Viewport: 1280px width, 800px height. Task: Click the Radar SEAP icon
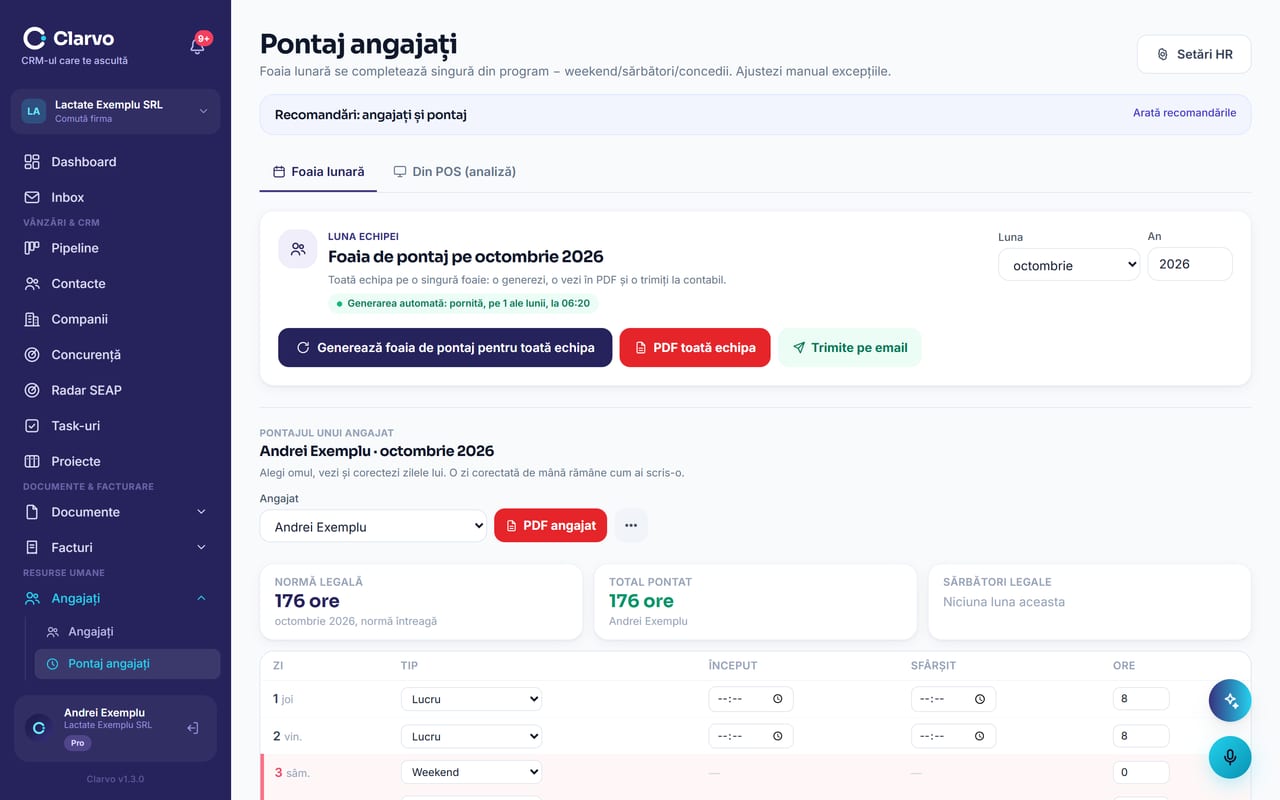[32, 390]
